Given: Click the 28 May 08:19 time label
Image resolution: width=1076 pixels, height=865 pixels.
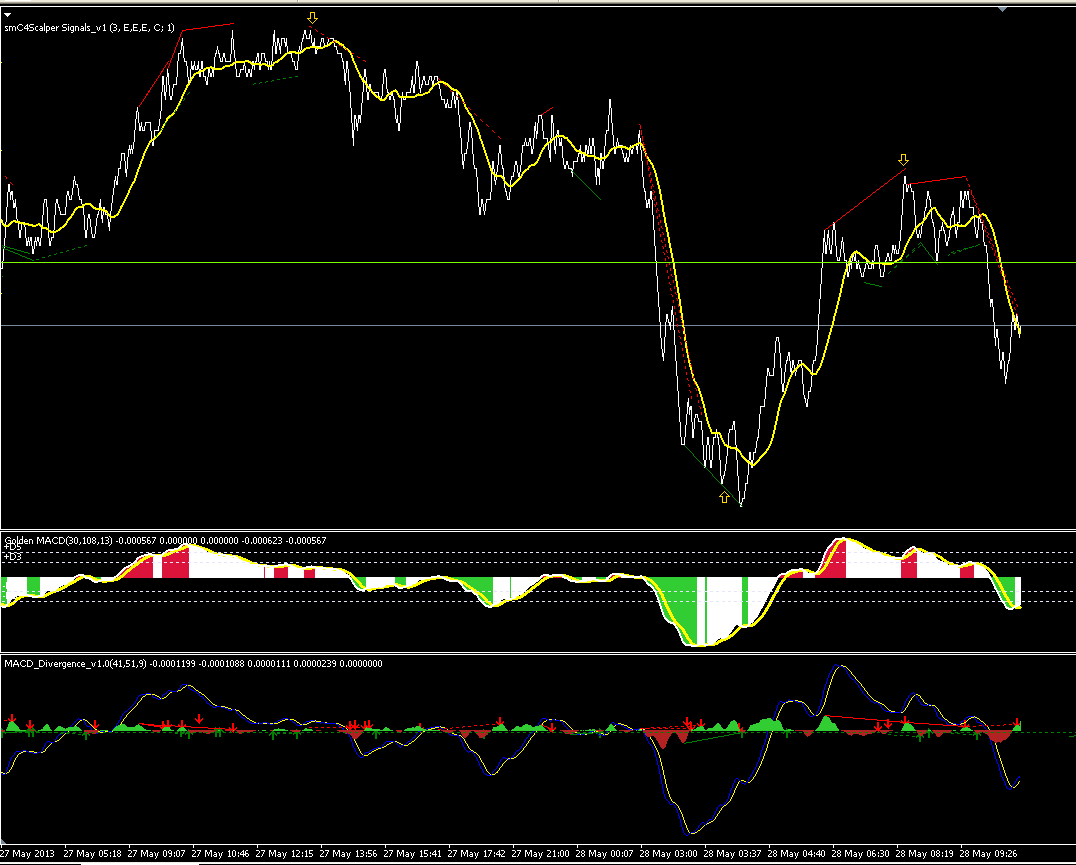Looking at the screenshot, I should (x=924, y=853).
